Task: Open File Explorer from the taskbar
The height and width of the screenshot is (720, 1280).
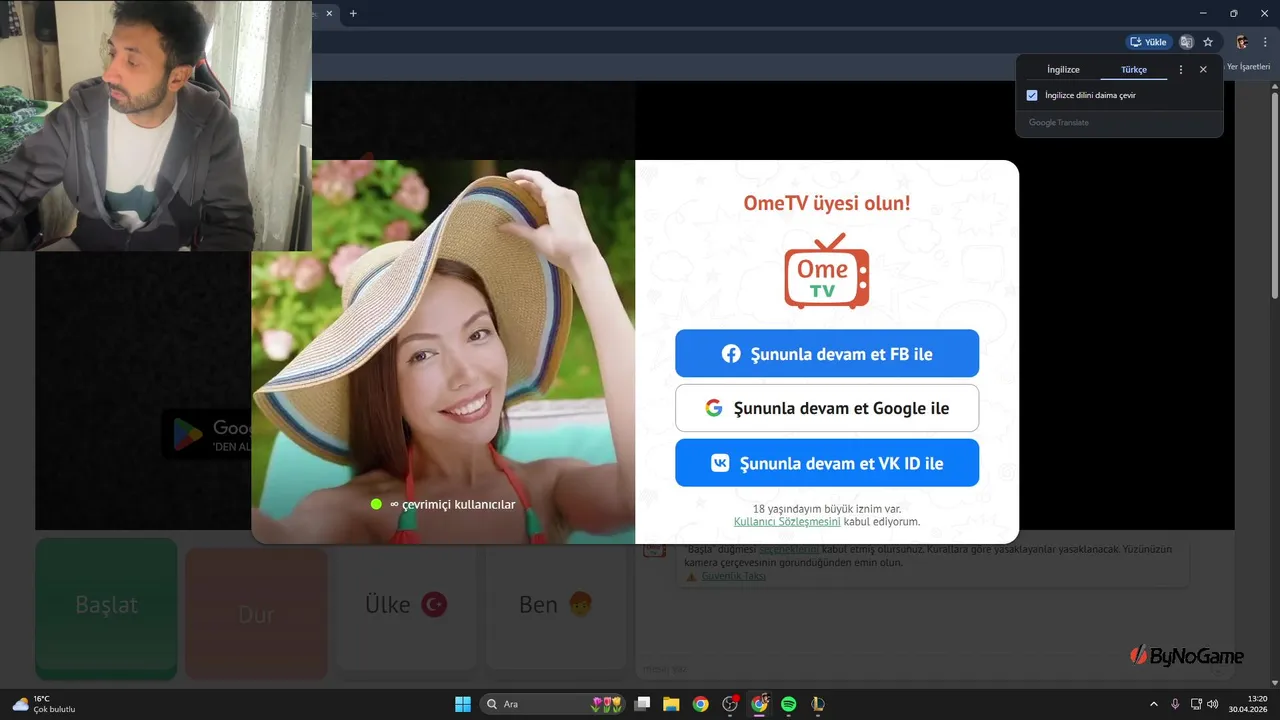Action: click(671, 704)
